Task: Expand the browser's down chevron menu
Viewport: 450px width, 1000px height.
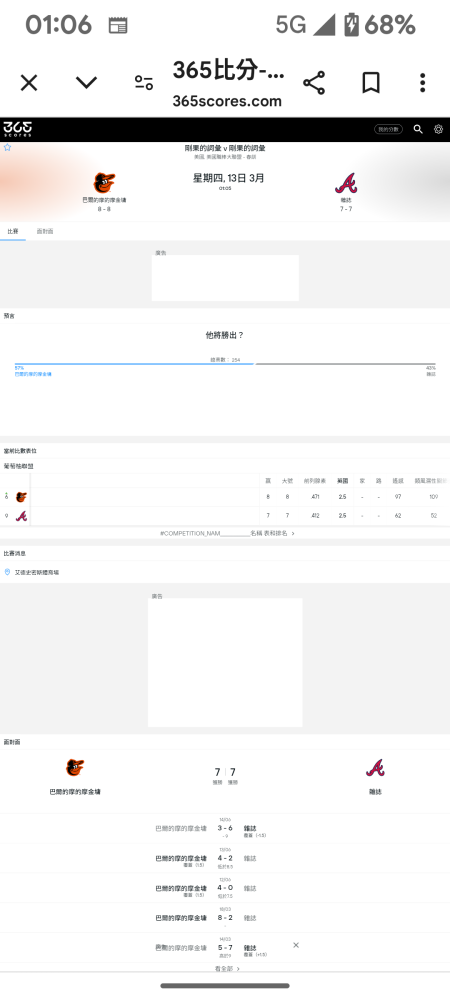Action: (86, 82)
